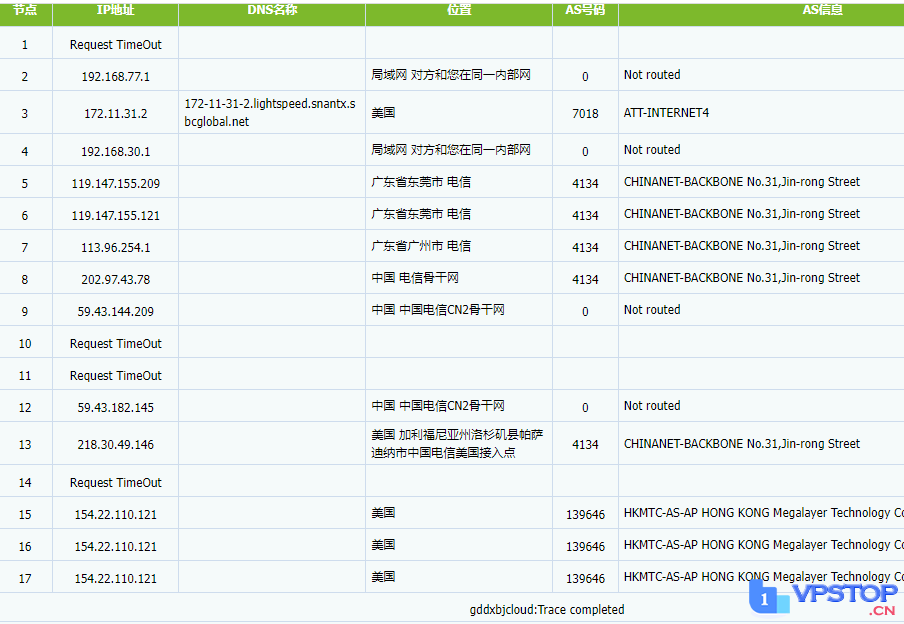Click Not routed in node 4 row
The height and width of the screenshot is (624, 904).
point(652,149)
